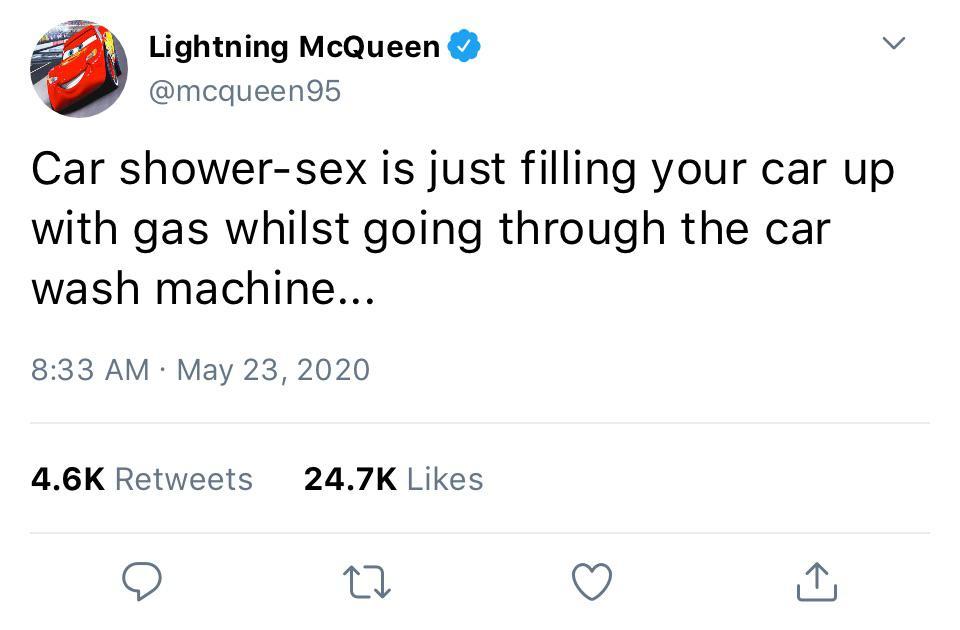Click the 'wash machine...' tweet line

[203, 288]
